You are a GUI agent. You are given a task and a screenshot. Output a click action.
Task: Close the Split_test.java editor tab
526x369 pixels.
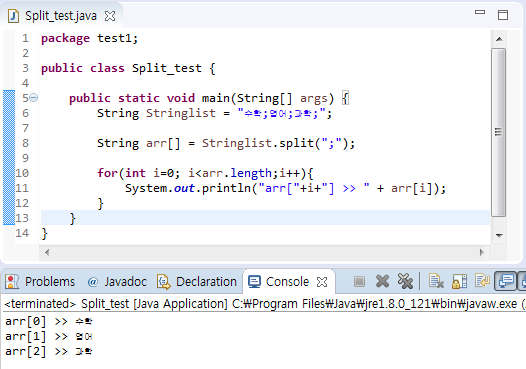click(110, 16)
